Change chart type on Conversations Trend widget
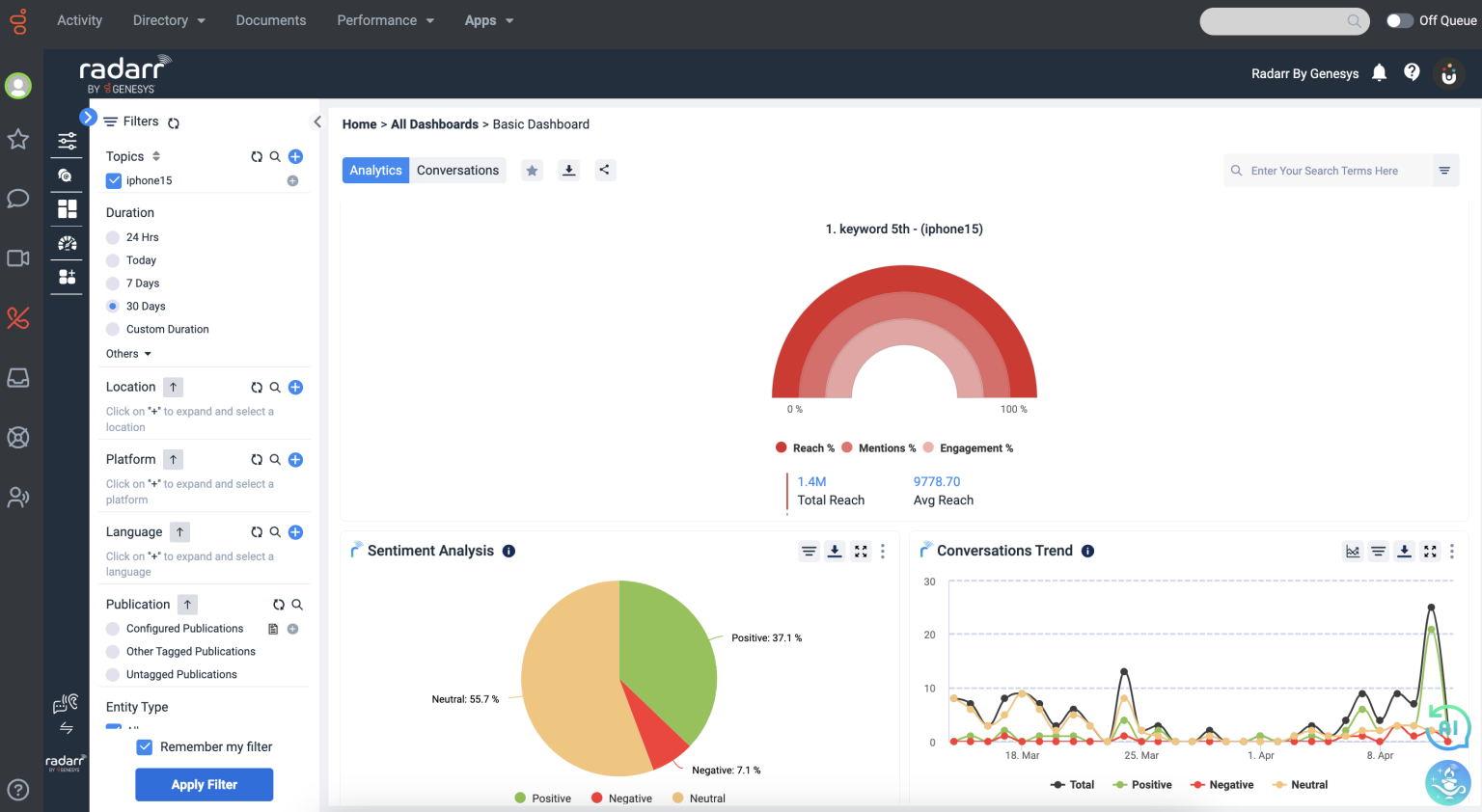 tap(1352, 551)
